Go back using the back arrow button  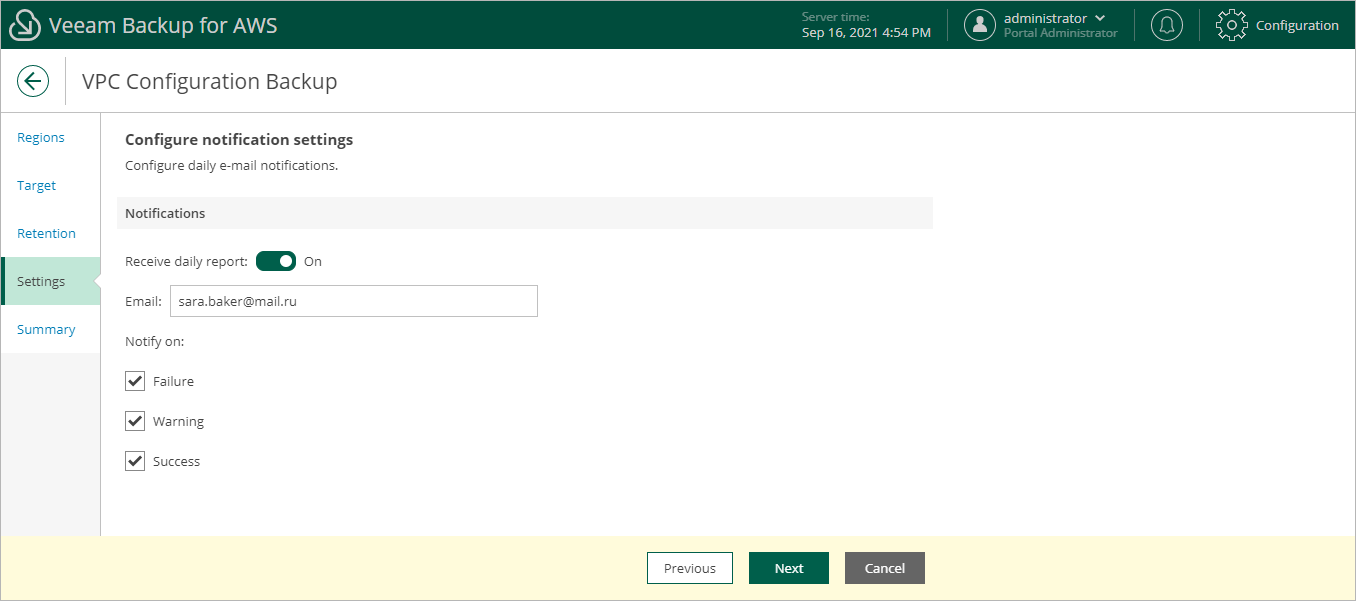[x=33, y=81]
